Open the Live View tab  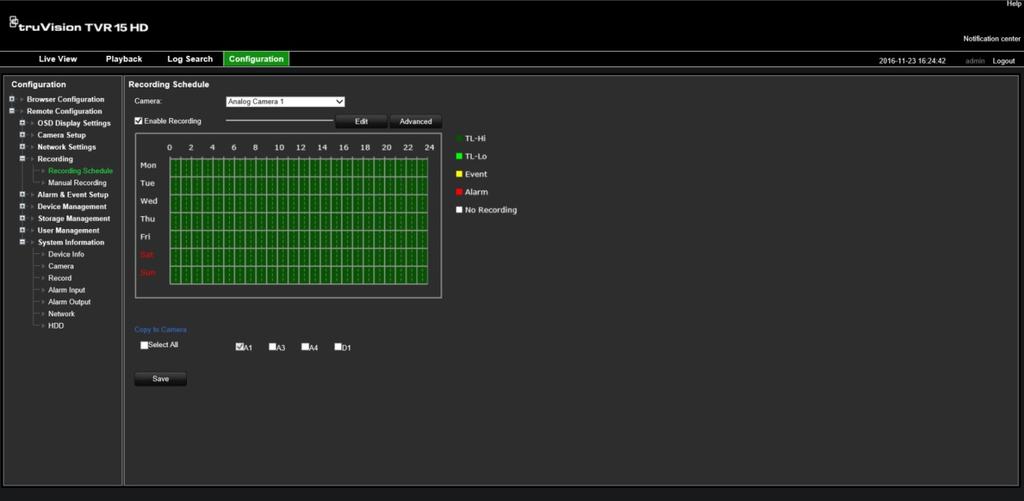(57, 59)
